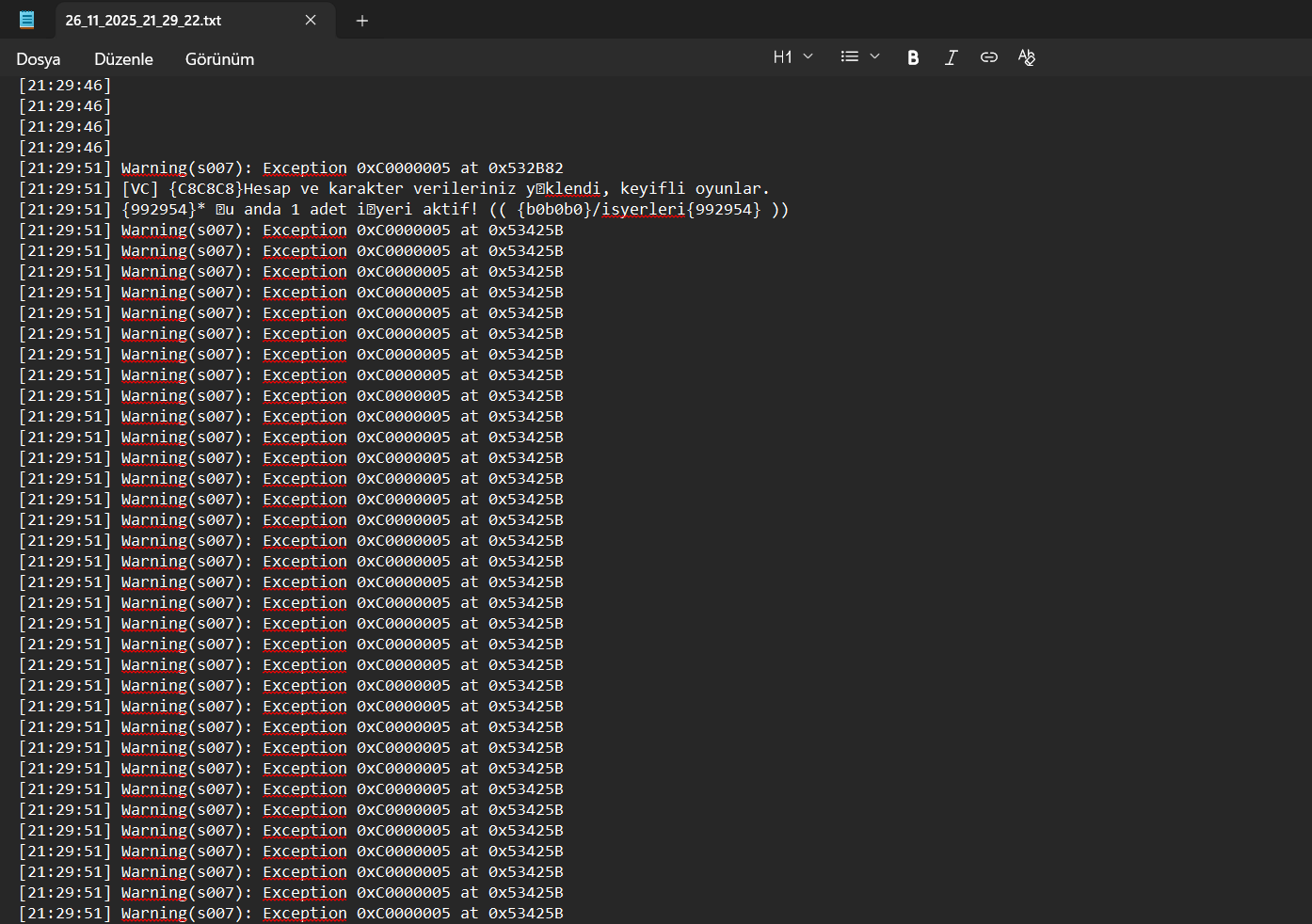Close the 26_11_2025_21_29_22.txt tab

pyautogui.click(x=311, y=21)
